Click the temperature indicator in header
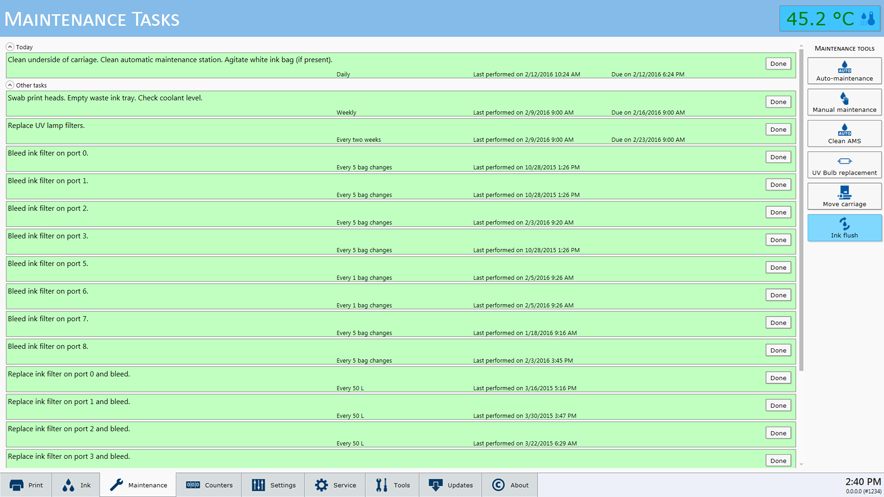884x497 pixels. [x=829, y=19]
